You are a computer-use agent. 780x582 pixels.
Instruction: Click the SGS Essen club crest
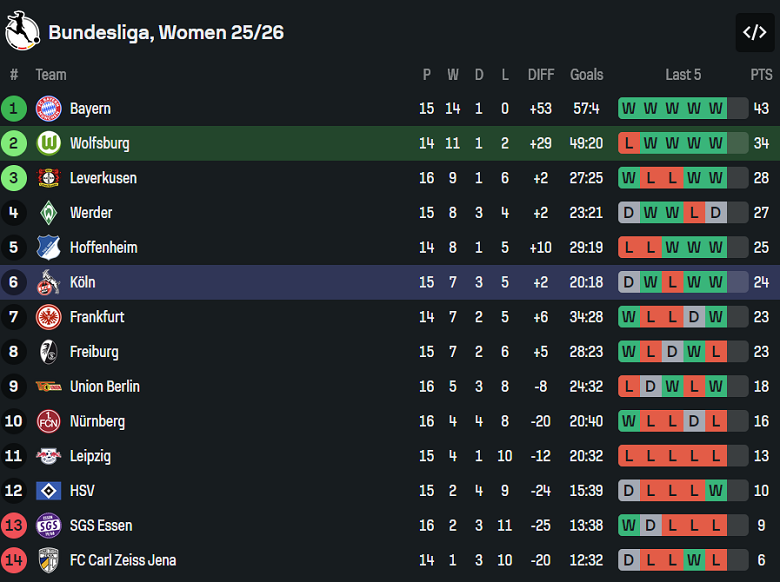[48, 526]
